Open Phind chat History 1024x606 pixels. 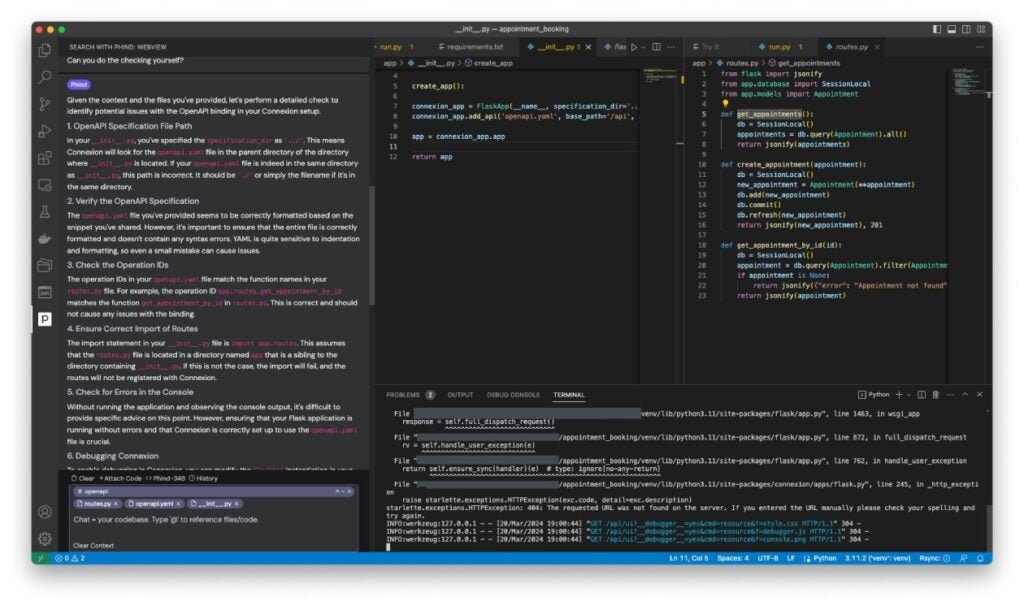203,478
